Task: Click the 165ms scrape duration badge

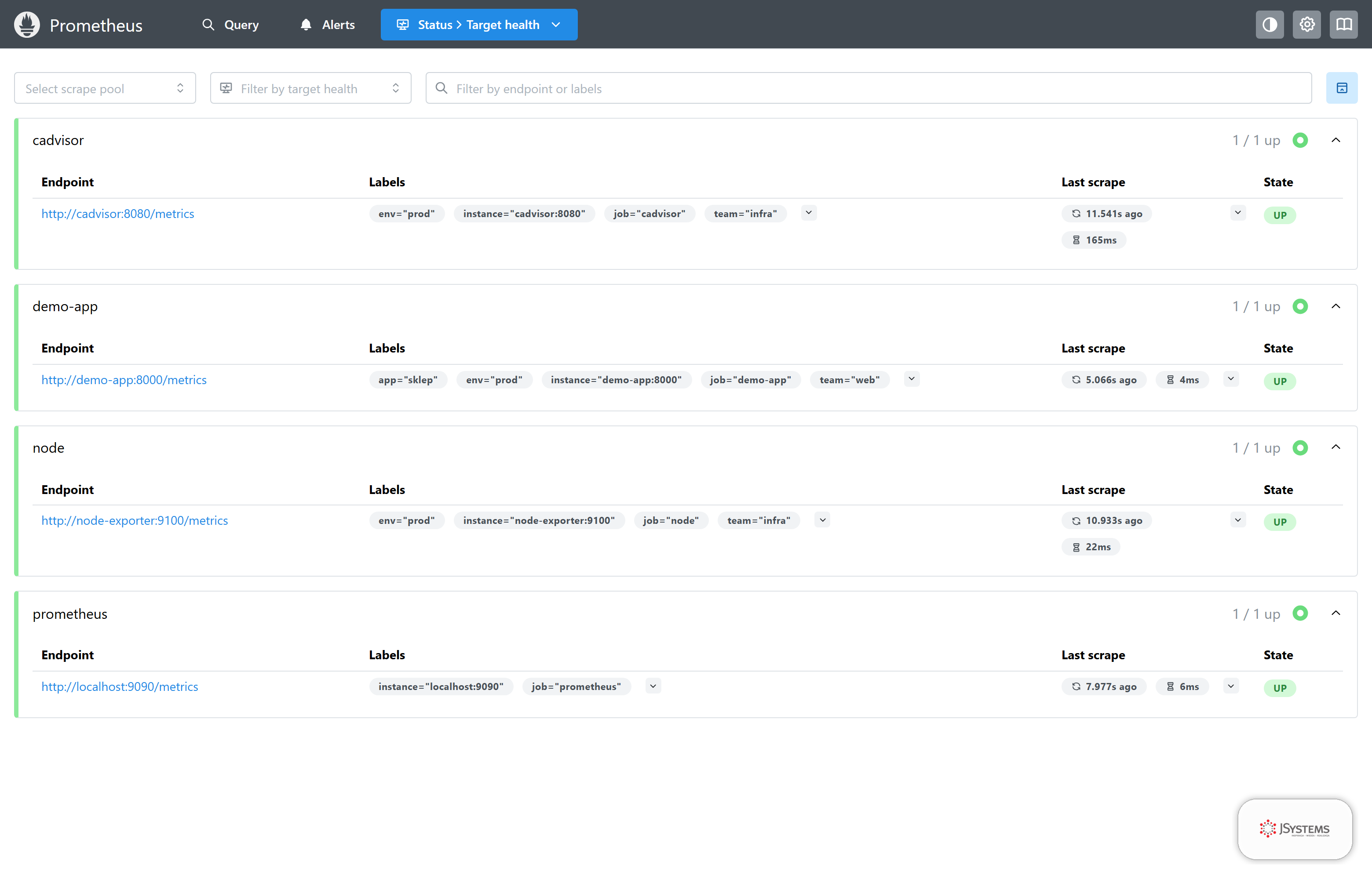Action: tap(1093, 240)
